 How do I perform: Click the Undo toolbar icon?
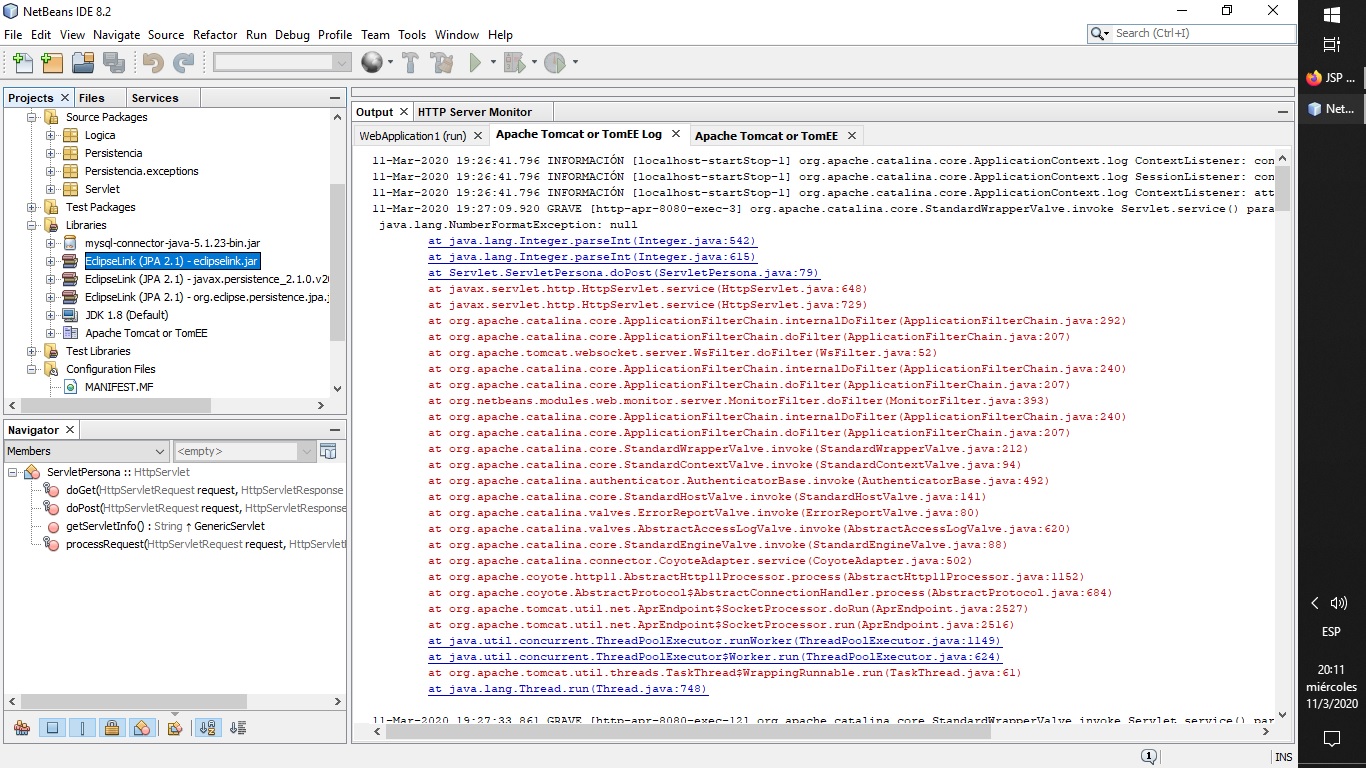[x=153, y=62]
